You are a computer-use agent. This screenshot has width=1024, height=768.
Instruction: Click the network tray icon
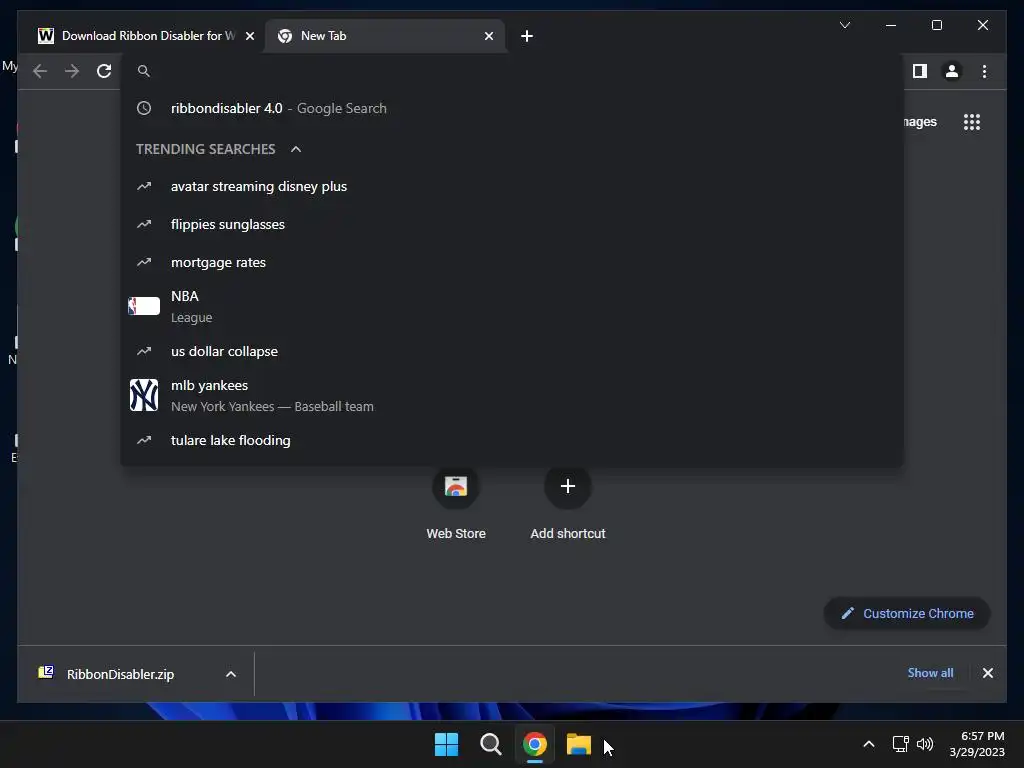click(x=901, y=744)
